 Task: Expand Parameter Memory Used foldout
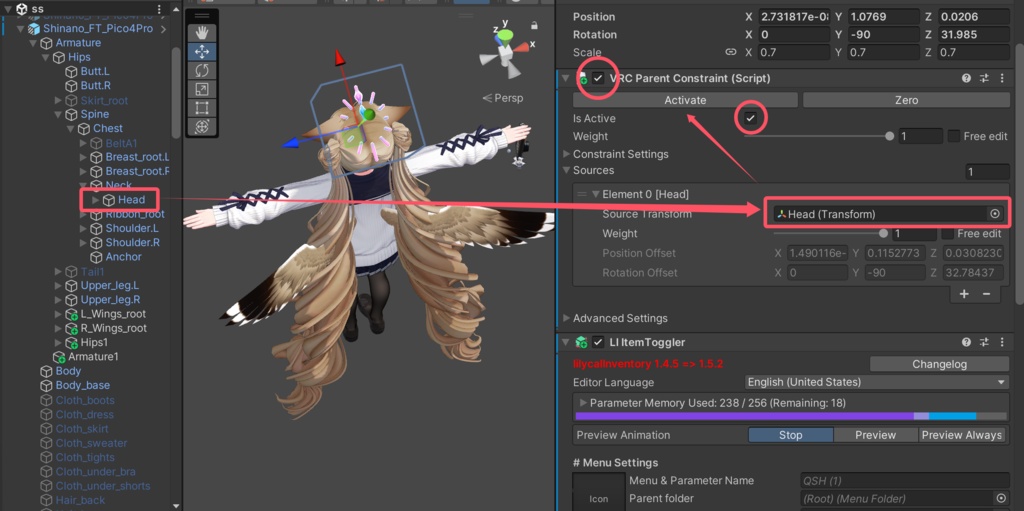[x=583, y=403]
